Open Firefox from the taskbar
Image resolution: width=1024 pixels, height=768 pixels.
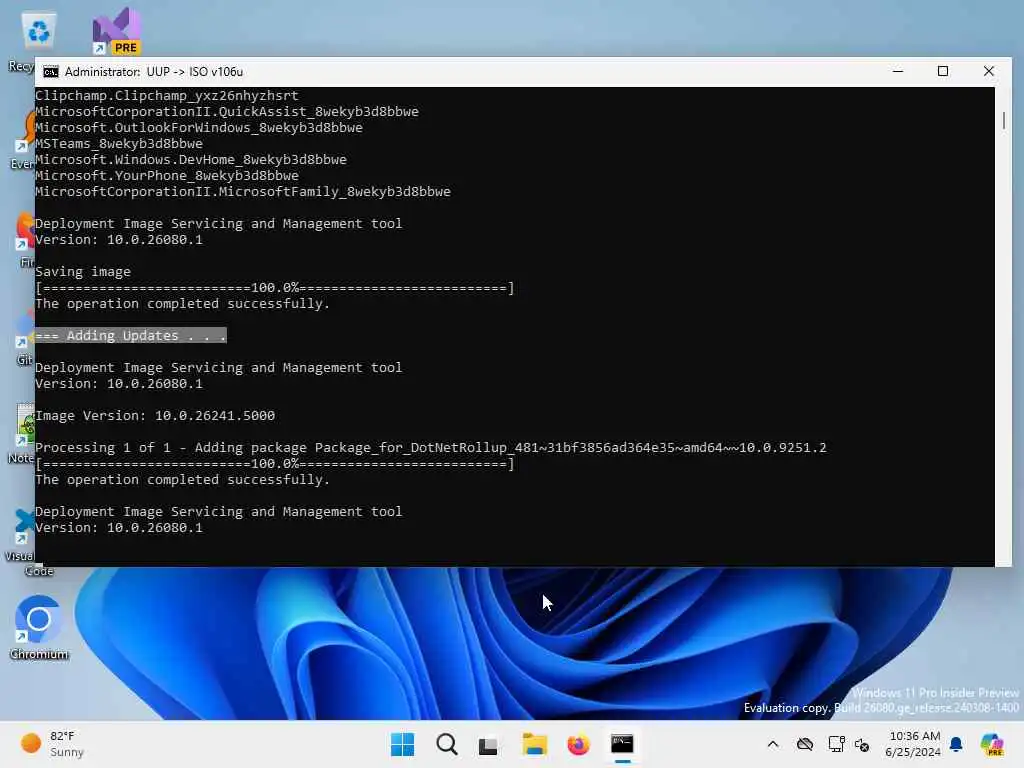[x=578, y=744]
